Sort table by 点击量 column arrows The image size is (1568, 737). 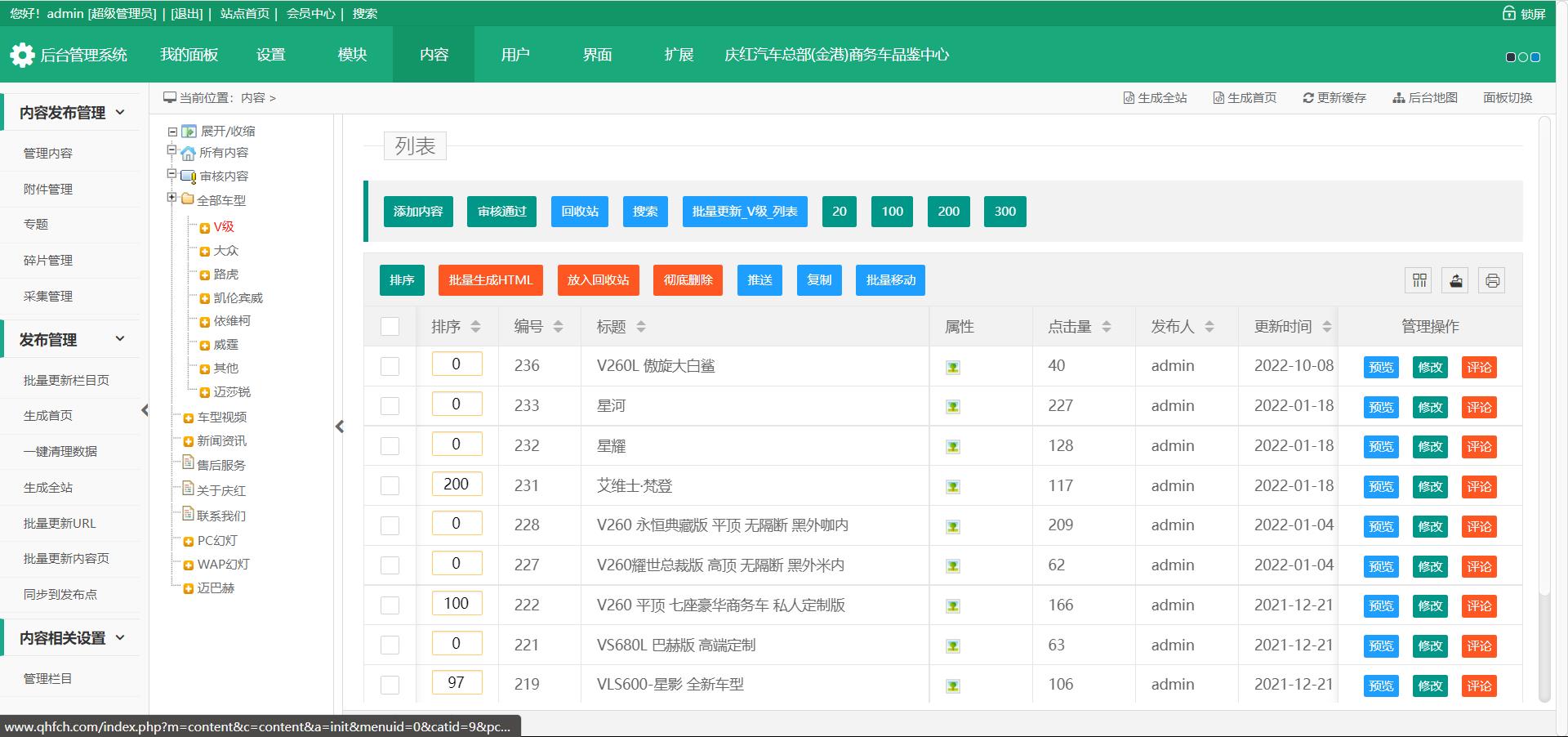(x=1107, y=327)
